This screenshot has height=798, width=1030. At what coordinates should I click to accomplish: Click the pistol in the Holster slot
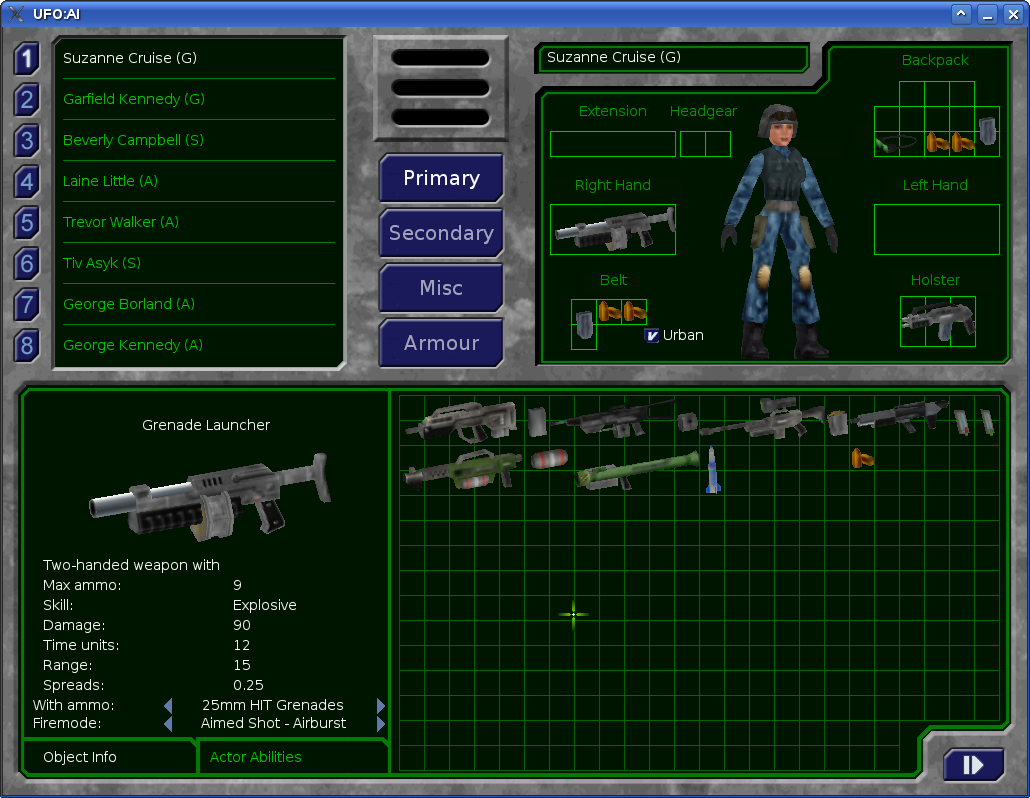(x=937, y=321)
